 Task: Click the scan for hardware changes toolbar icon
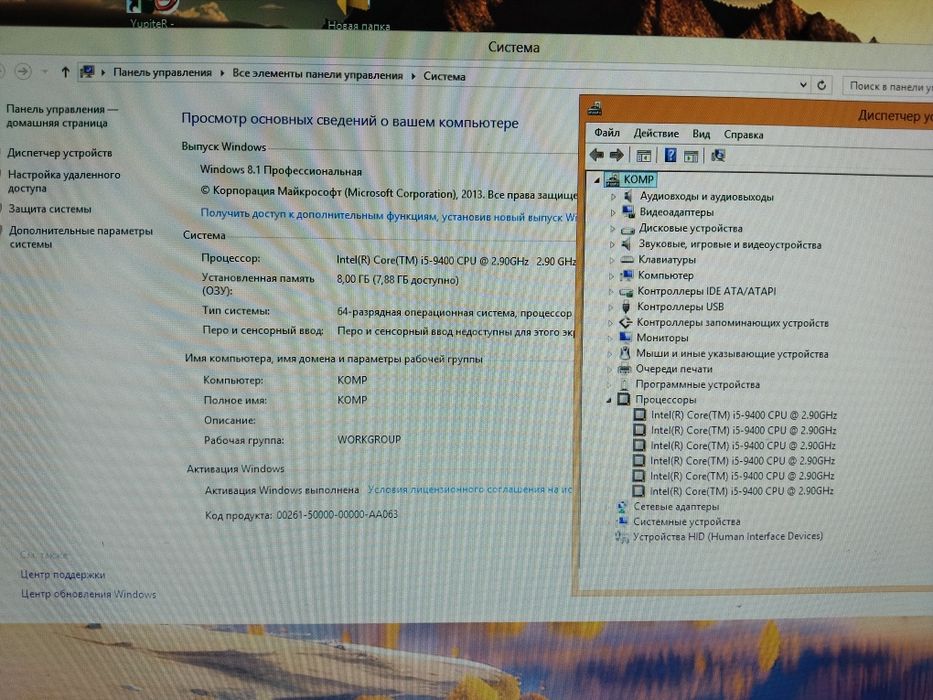[x=718, y=156]
